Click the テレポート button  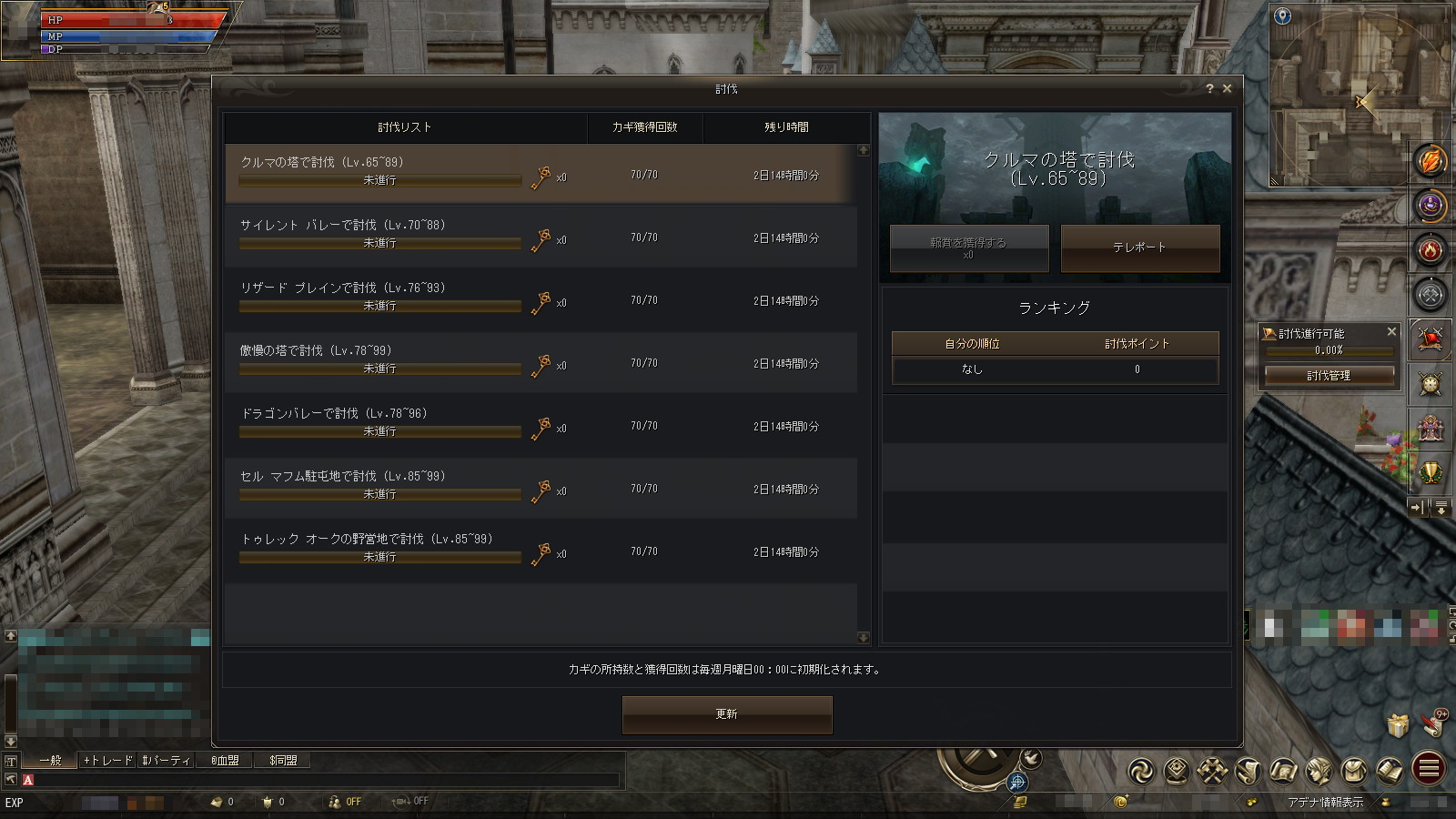1140,248
